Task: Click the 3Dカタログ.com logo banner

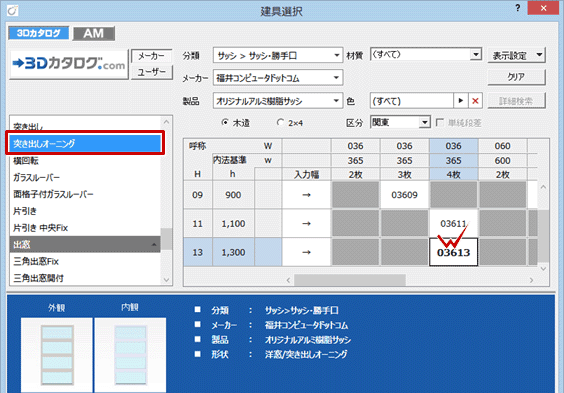Action: tap(69, 64)
